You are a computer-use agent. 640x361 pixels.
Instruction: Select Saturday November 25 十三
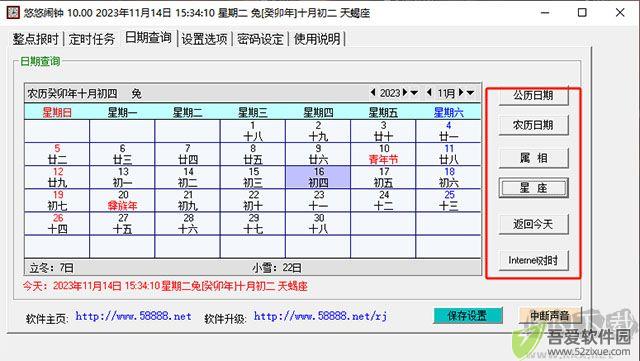click(449, 201)
